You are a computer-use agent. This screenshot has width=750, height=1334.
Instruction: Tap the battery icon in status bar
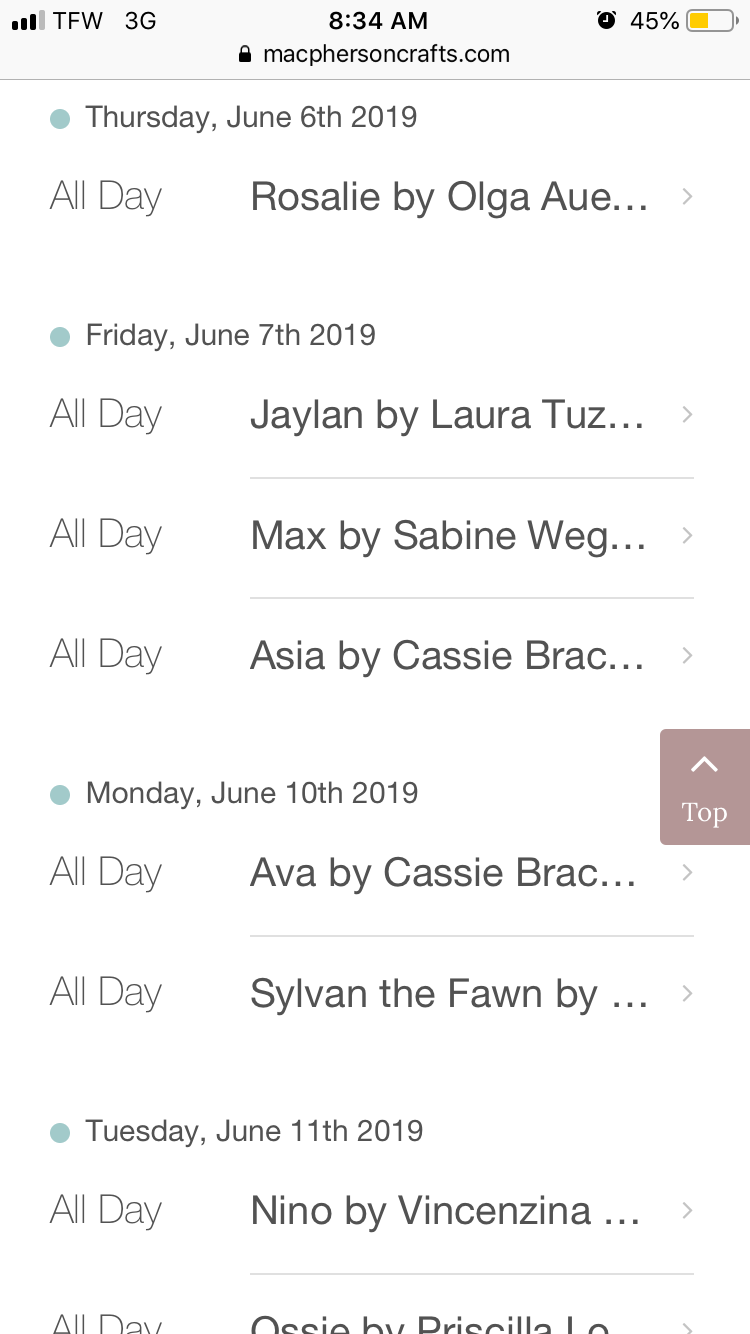[710, 20]
